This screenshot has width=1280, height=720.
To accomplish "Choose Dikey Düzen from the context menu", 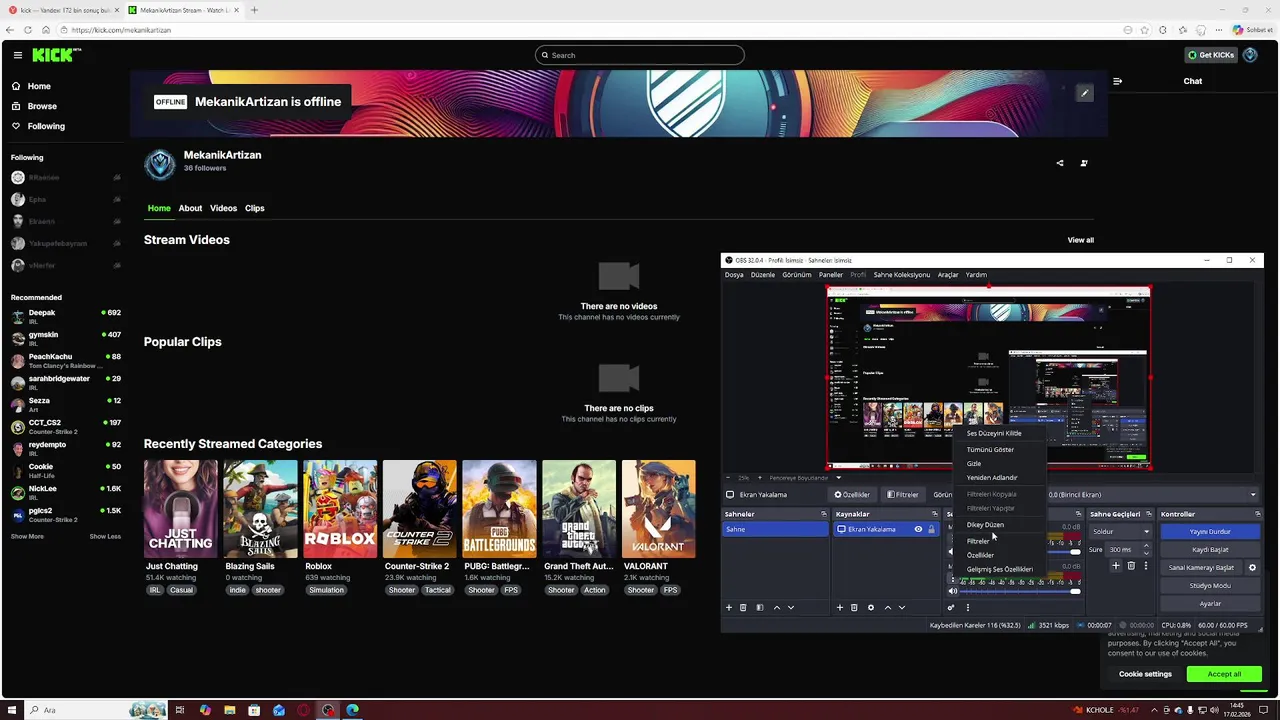I will (x=985, y=525).
